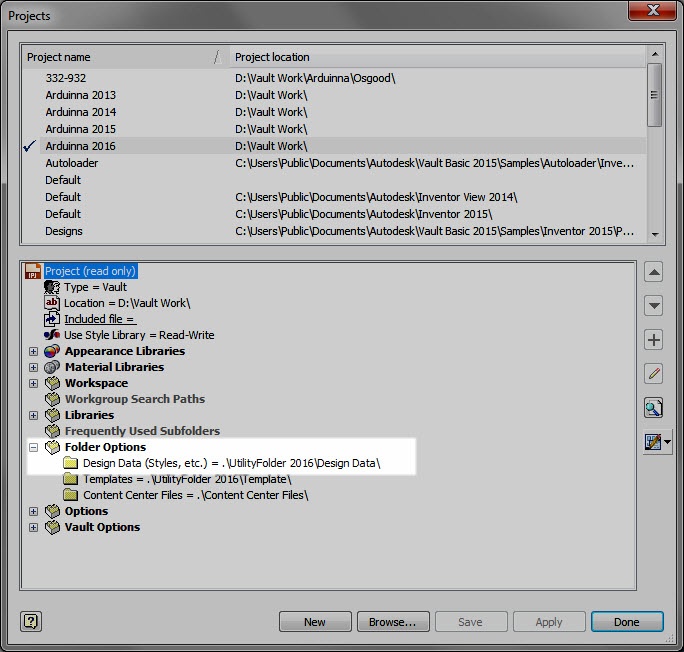This screenshot has width=684, height=652.
Task: Click the Done button
Action: [627, 621]
